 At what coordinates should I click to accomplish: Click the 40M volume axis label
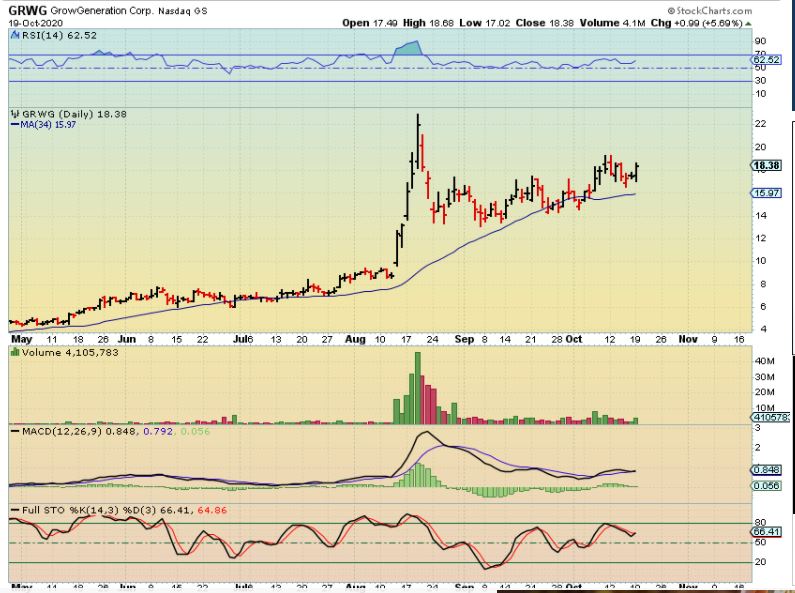(765, 361)
